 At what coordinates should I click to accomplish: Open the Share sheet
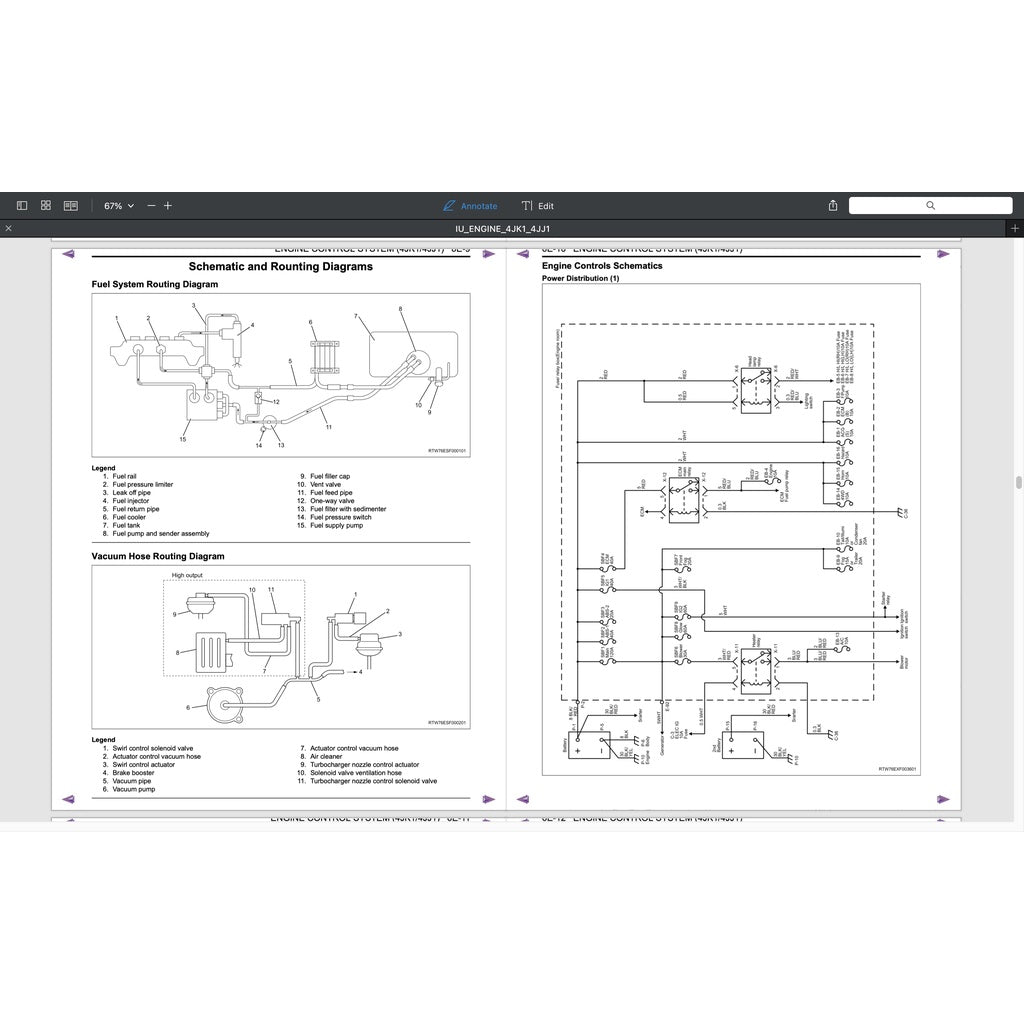[x=833, y=205]
